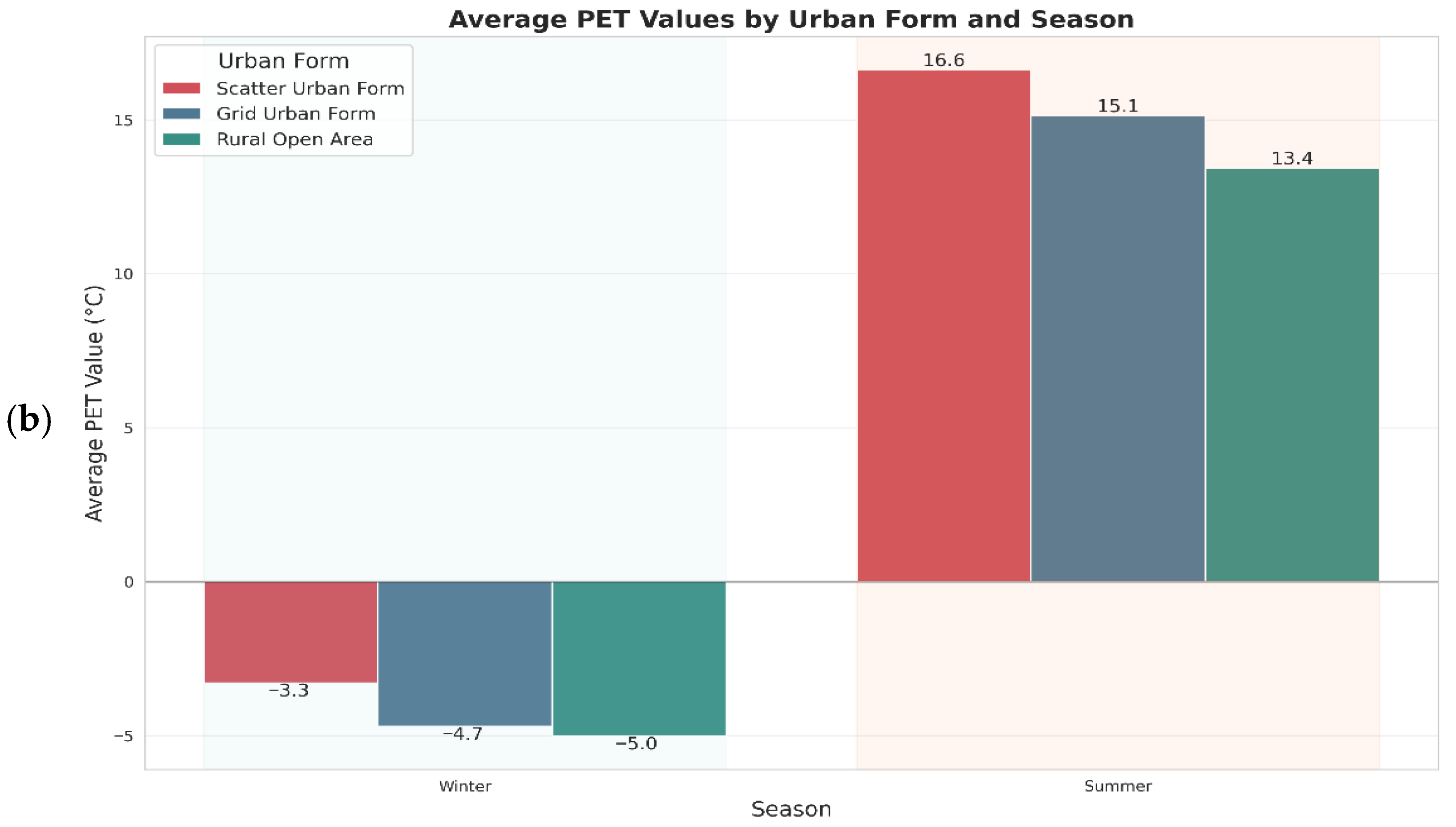
Task: Click the 16.6 data label
Action: tap(943, 60)
